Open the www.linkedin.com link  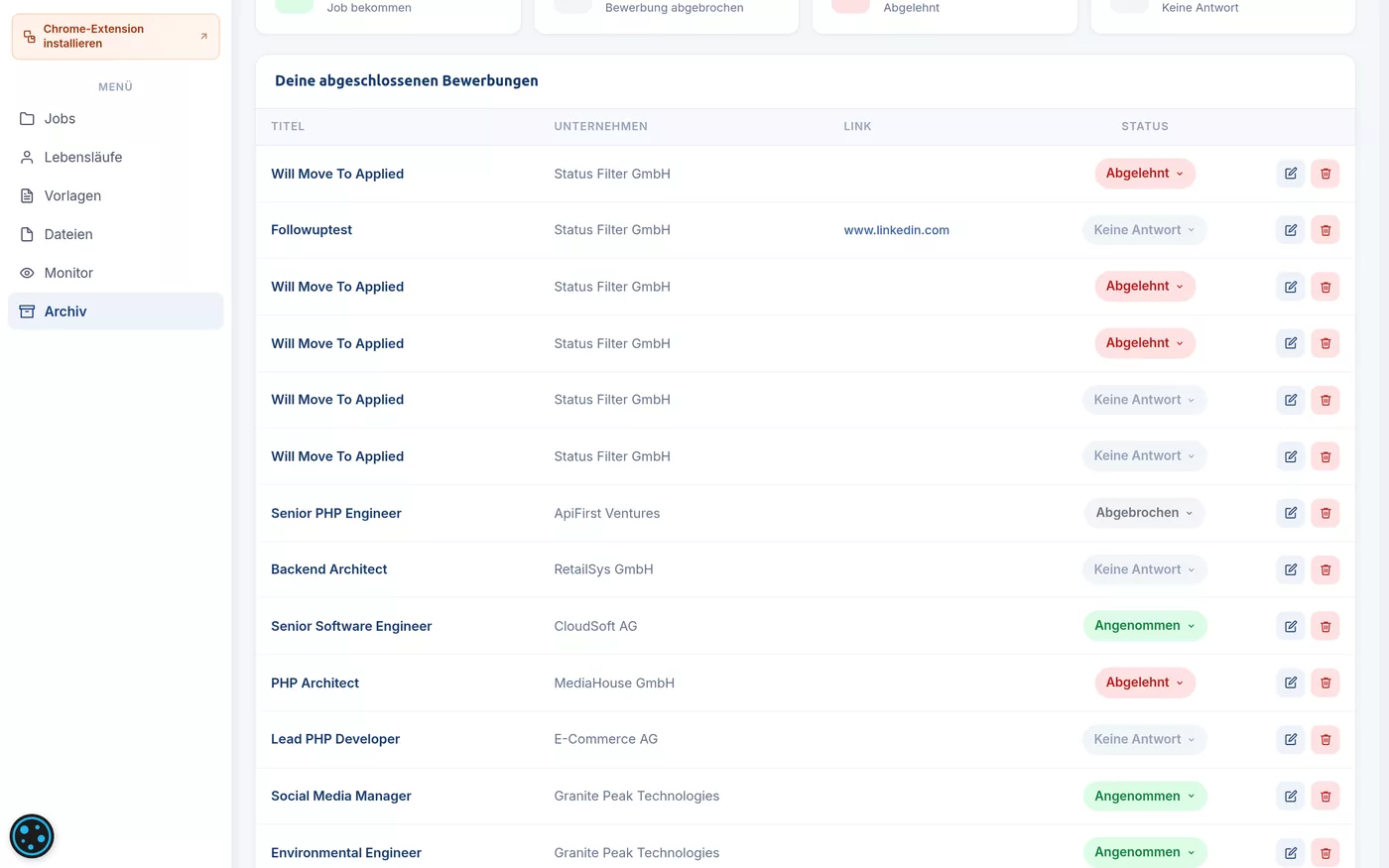click(x=896, y=230)
